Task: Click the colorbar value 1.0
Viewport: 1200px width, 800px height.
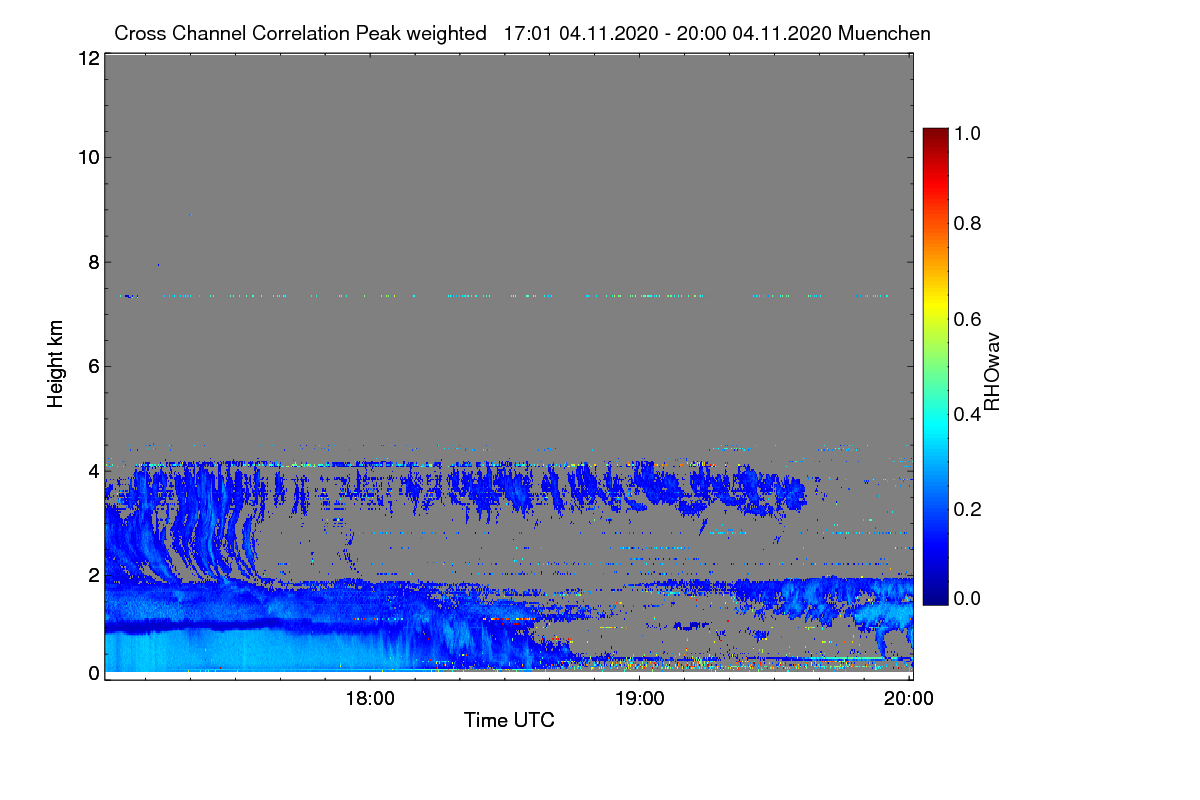Action: tap(969, 132)
